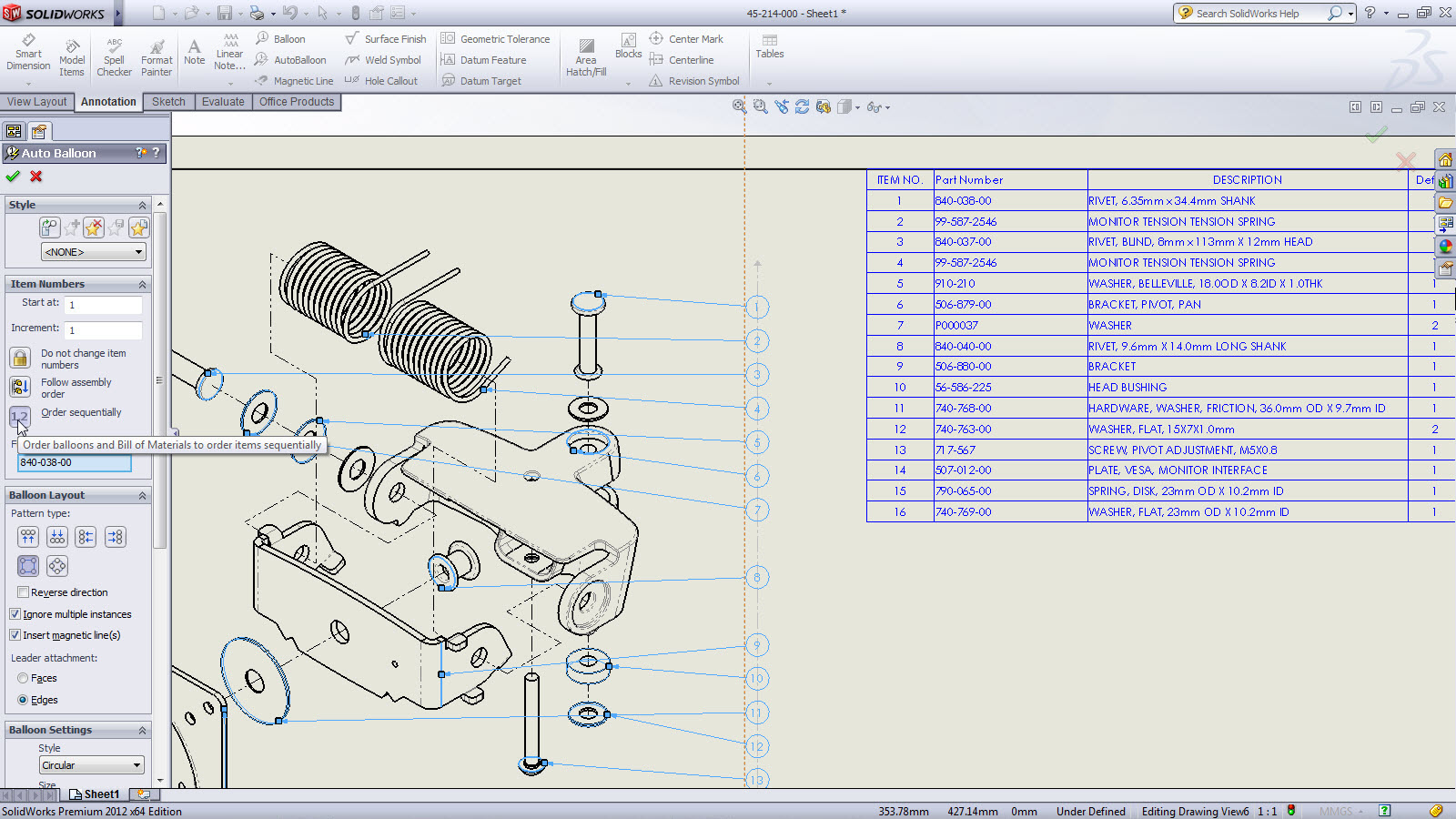Select the Faces leader attachment option
Screen dimensions: 1456x819
23,678
